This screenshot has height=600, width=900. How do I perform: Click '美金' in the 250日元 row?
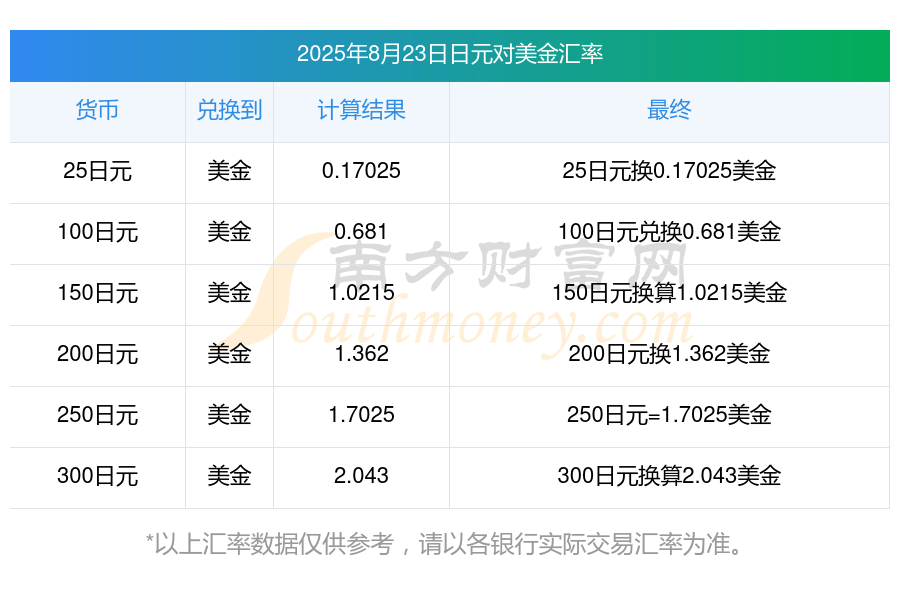pyautogui.click(x=229, y=415)
